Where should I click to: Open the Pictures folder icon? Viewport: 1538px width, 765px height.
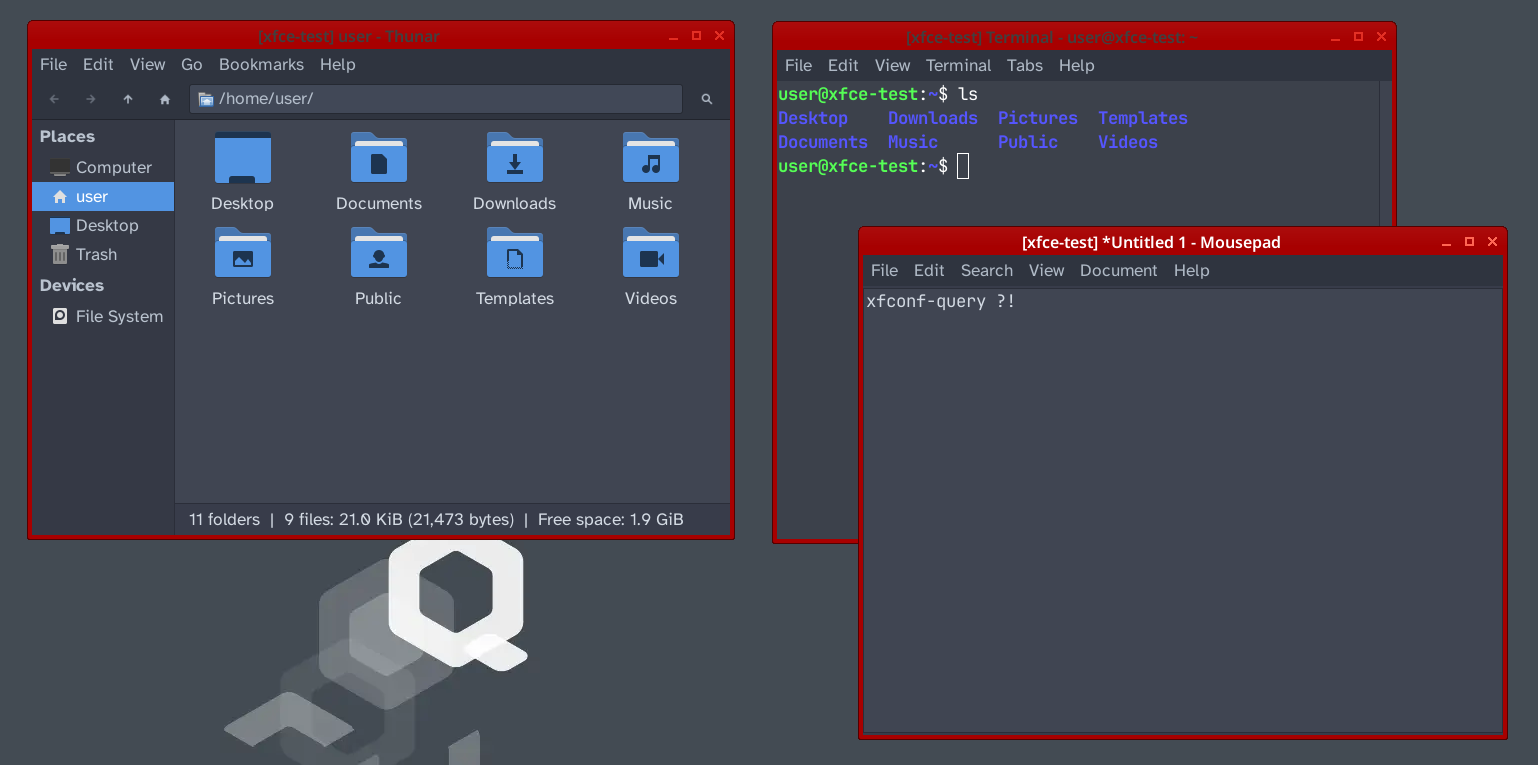243,254
